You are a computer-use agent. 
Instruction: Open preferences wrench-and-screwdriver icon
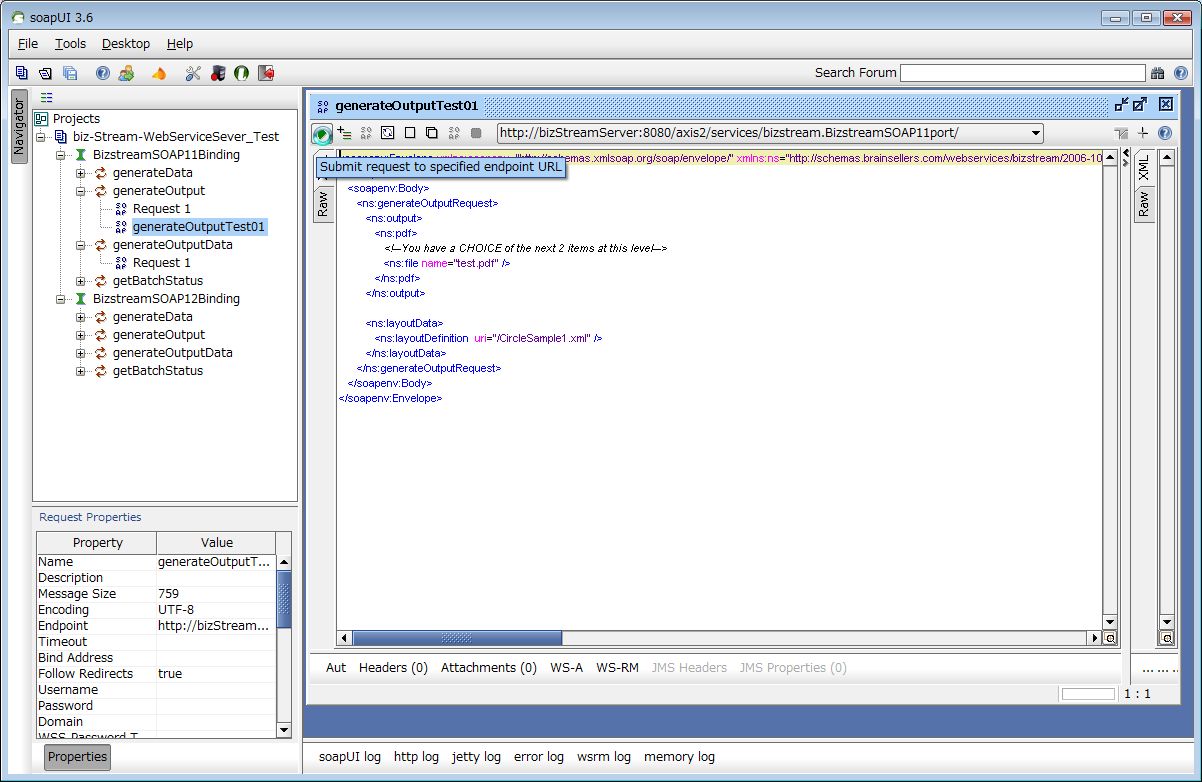click(193, 73)
